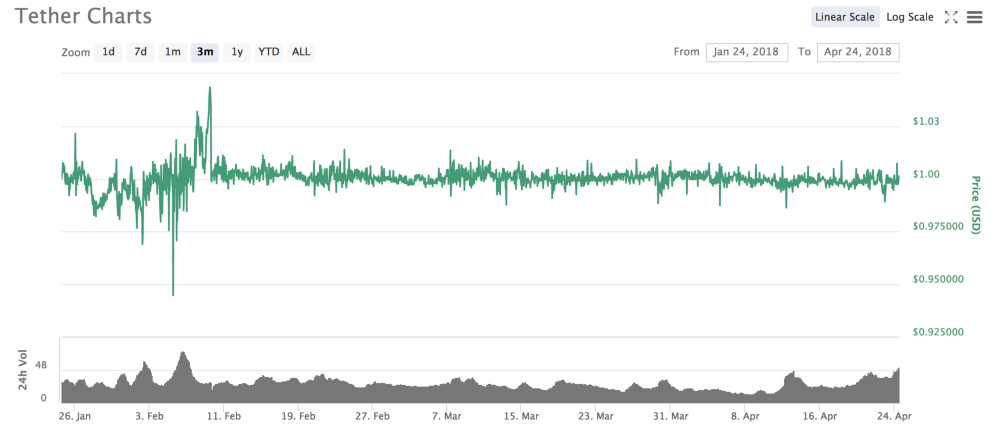Image resolution: width=1000 pixels, height=434 pixels.
Task: Switch to Linear Scale
Action: point(845,17)
